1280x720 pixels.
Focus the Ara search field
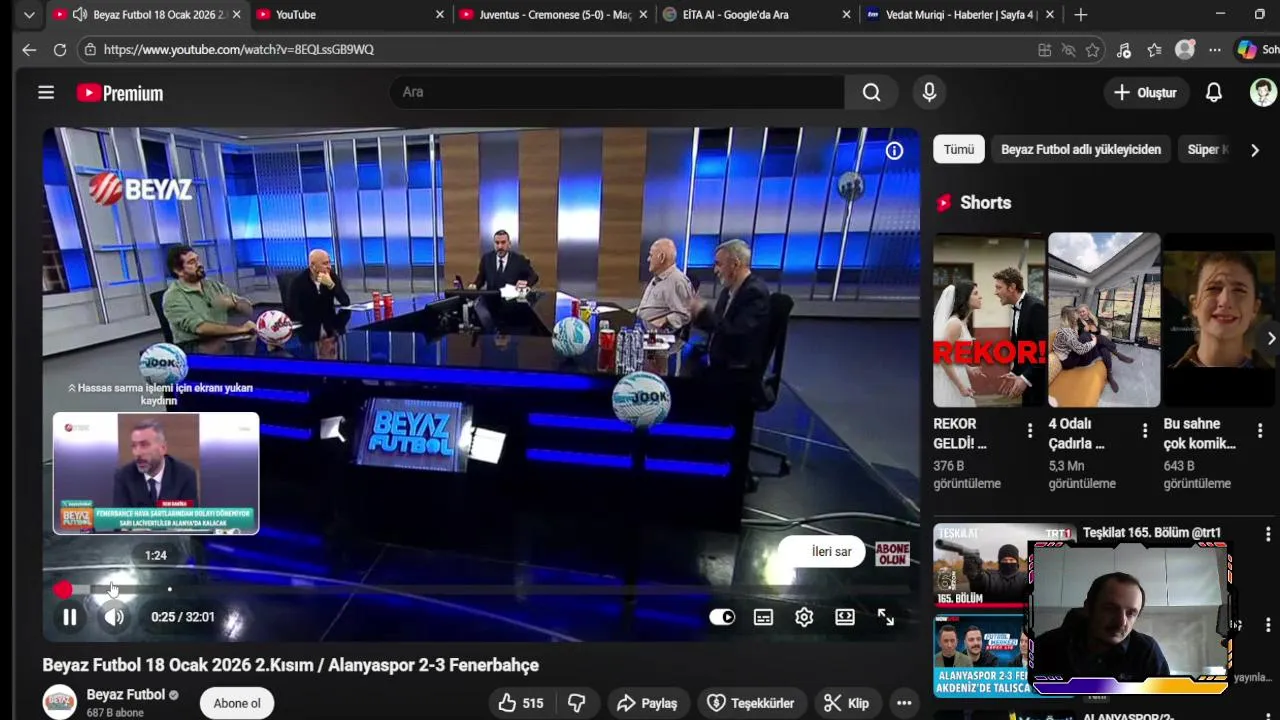616,92
